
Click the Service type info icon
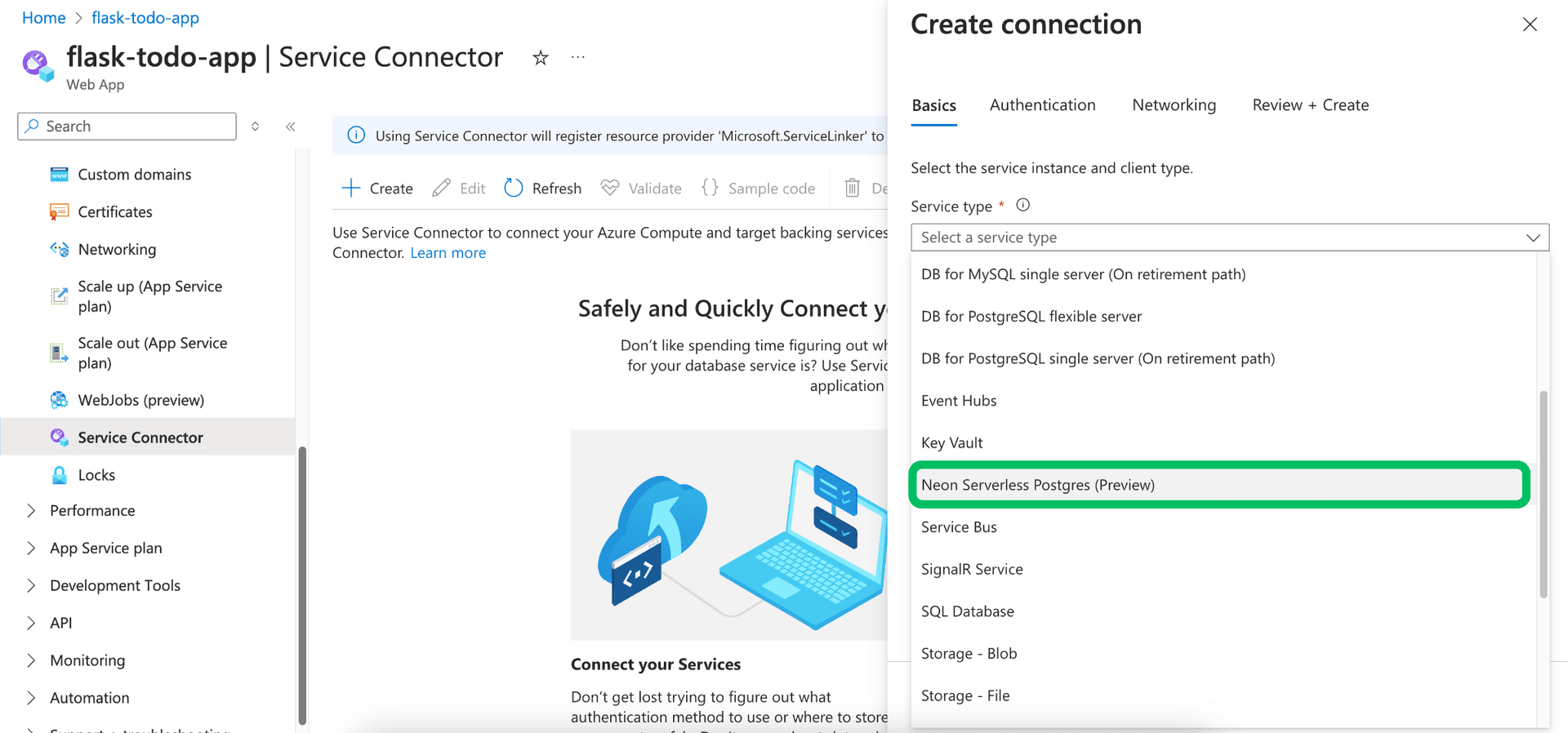pos(1022,206)
